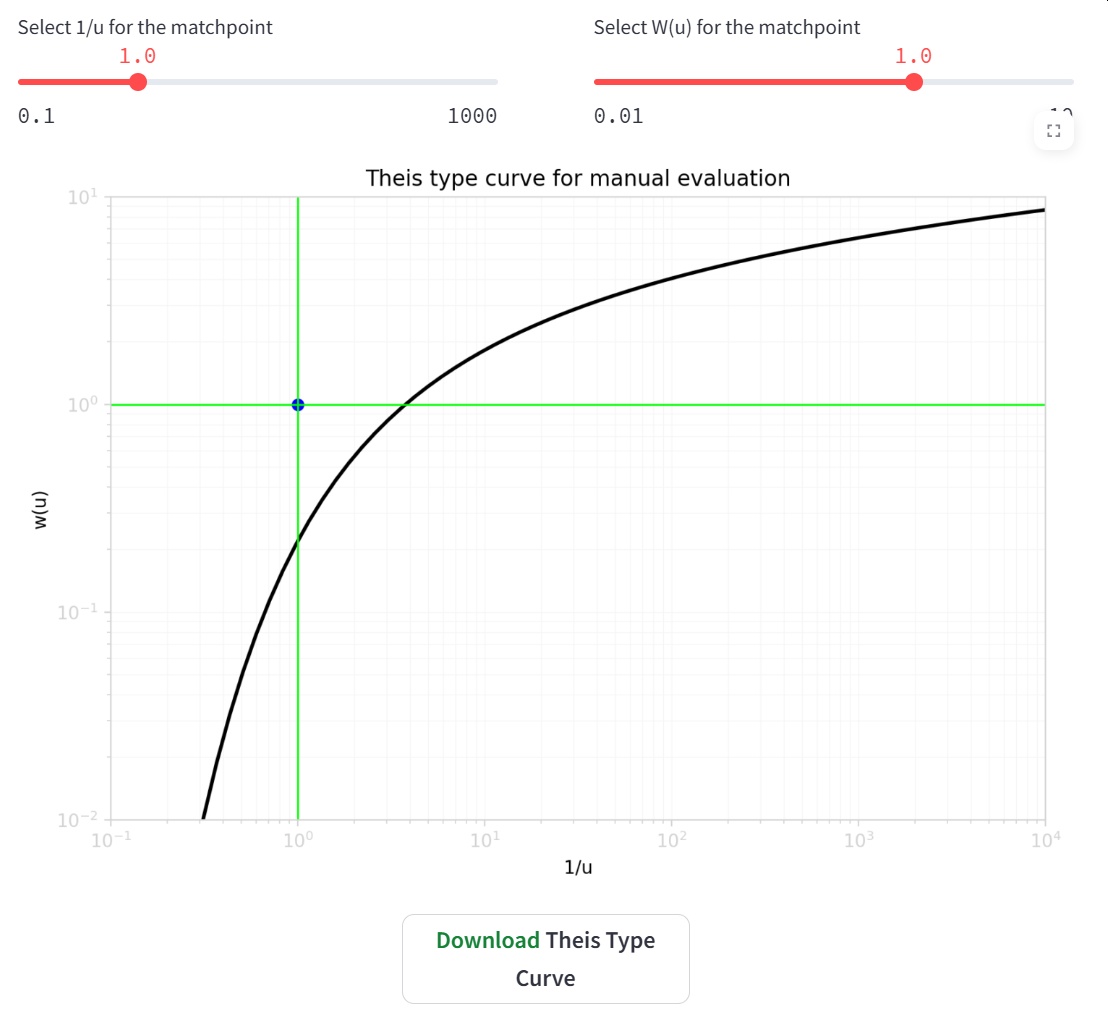Click the chart title text
Image resolution: width=1108 pixels, height=1023 pixels.
[578, 178]
